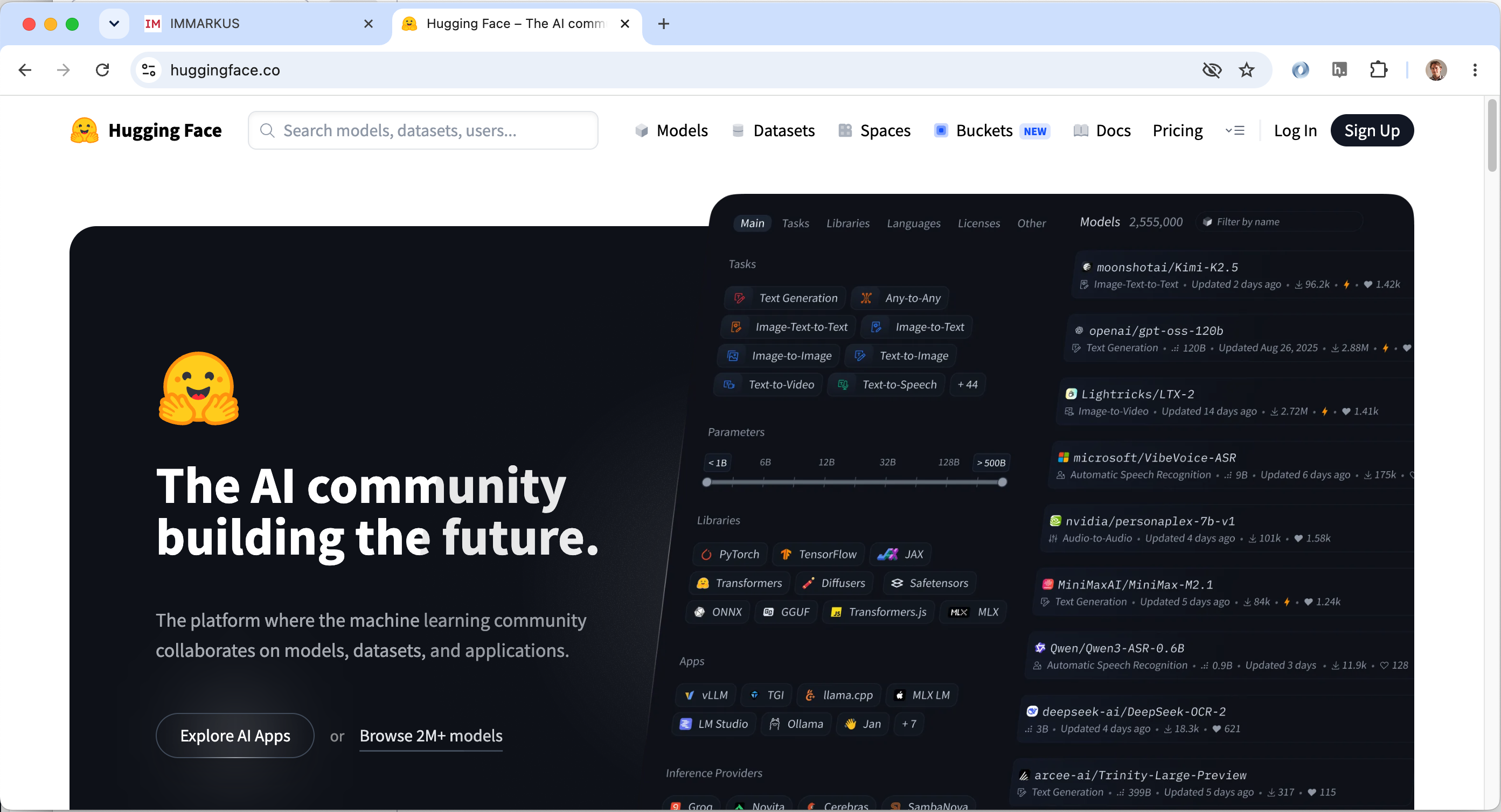Select the LM Studio app chip
This screenshot has height=812, width=1501.
point(714,724)
